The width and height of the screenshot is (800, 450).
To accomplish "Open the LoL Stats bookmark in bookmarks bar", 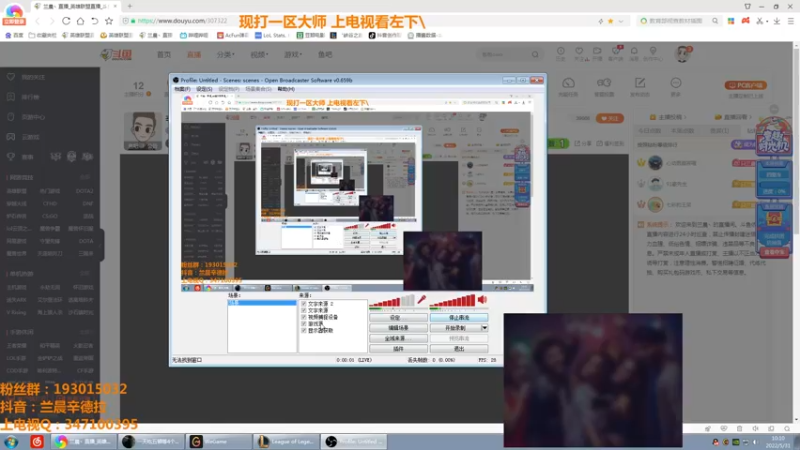I will click(x=272, y=35).
